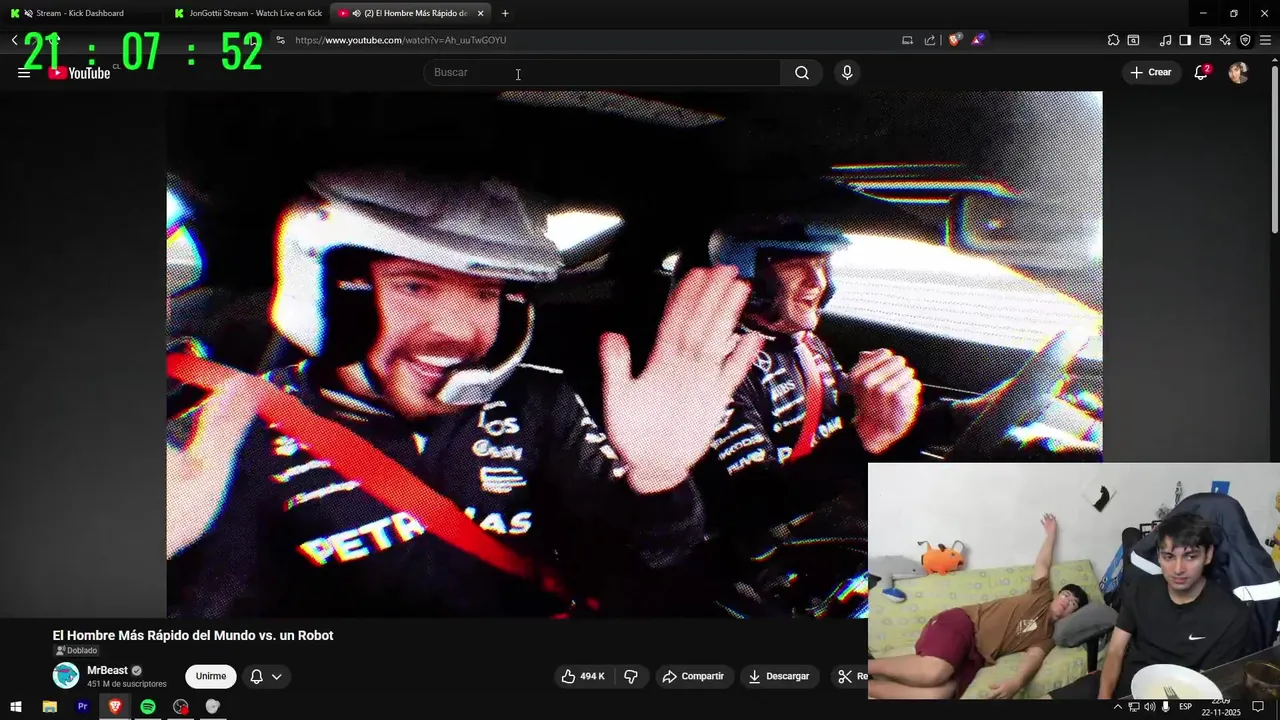Viewport: 1280px width, 720px height.
Task: Open the MrBeast channel avatar
Action: (66, 676)
